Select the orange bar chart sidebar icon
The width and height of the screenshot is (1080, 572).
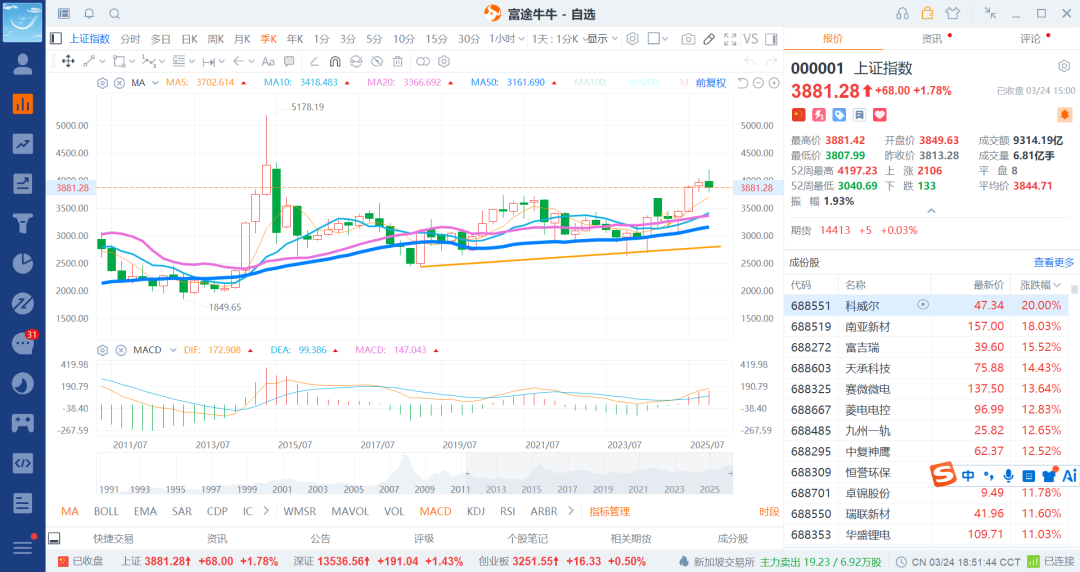pos(23,104)
